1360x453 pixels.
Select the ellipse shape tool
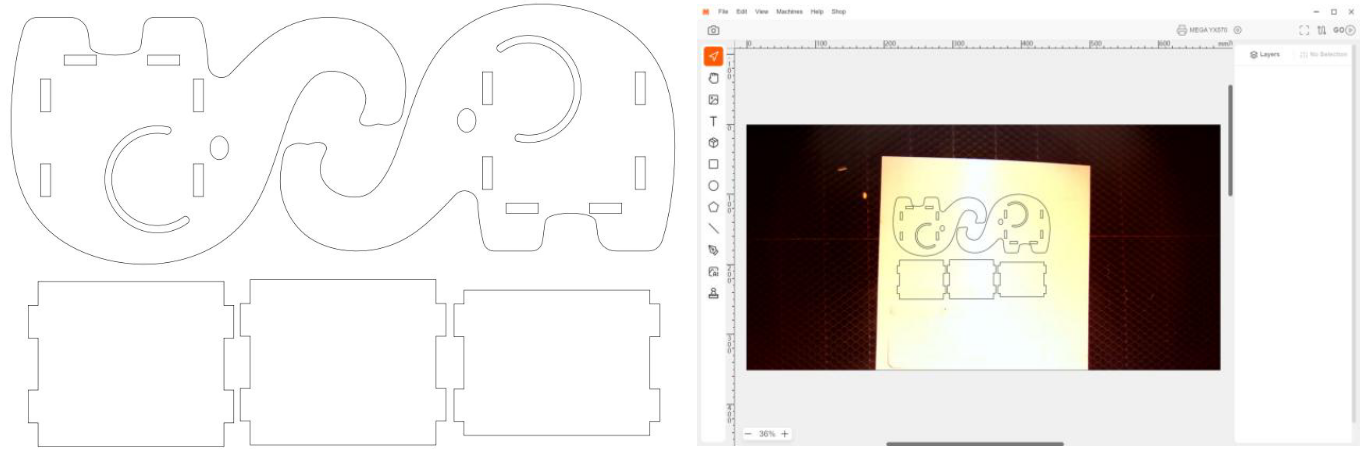click(713, 185)
